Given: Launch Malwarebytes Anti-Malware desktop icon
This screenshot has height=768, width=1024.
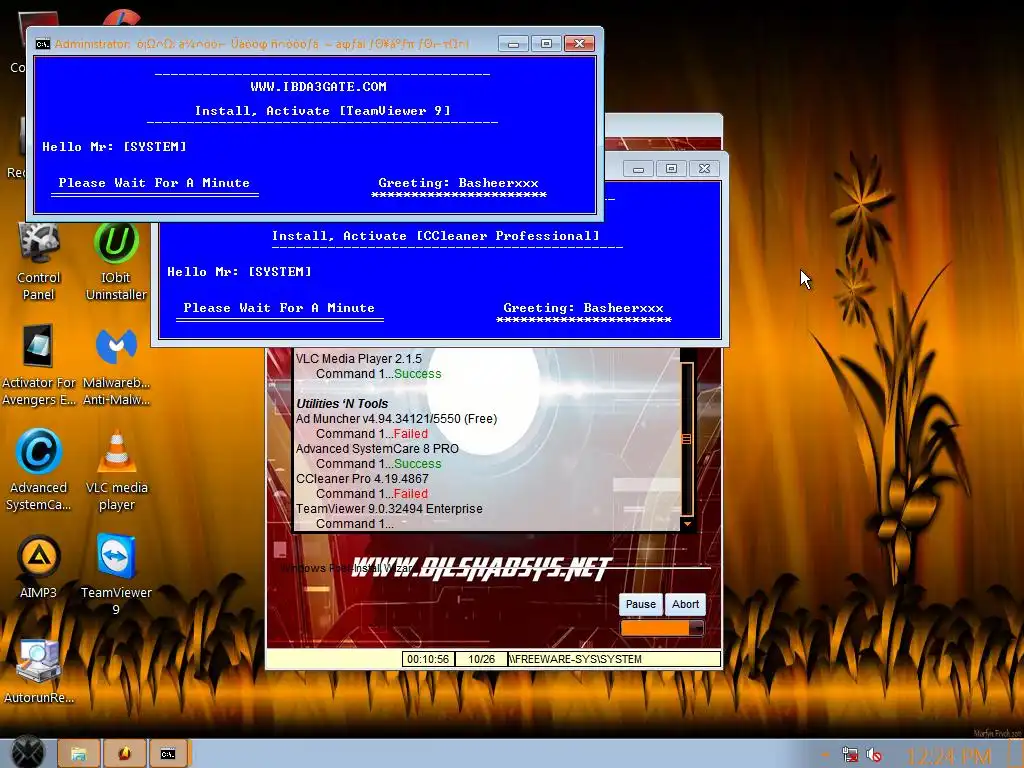Looking at the screenshot, I should [x=116, y=366].
